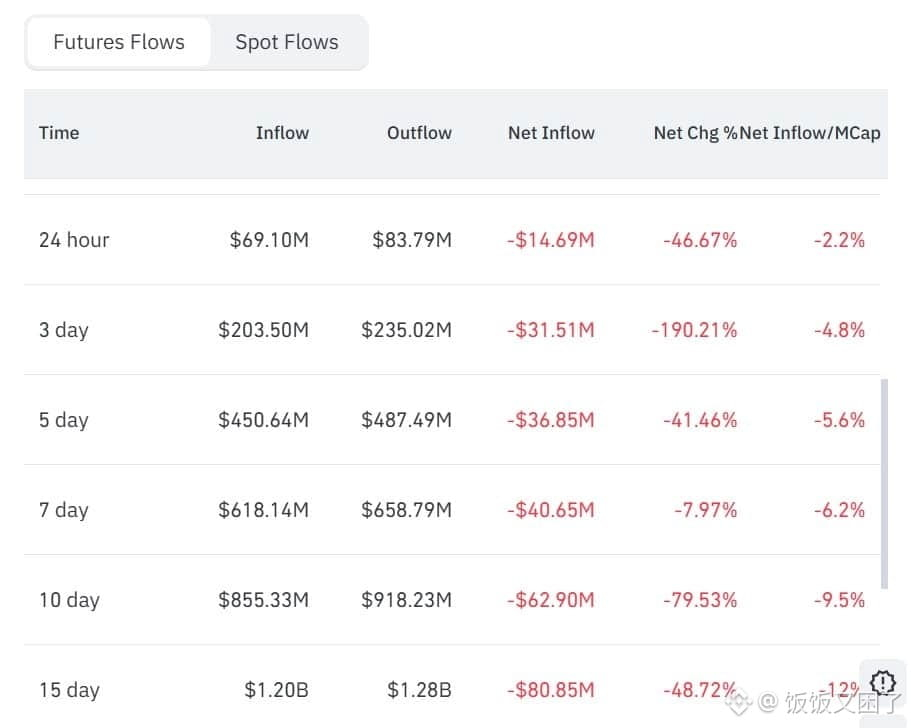Click the Binance watermark logo icon
The image size is (911, 728).
tap(739, 701)
